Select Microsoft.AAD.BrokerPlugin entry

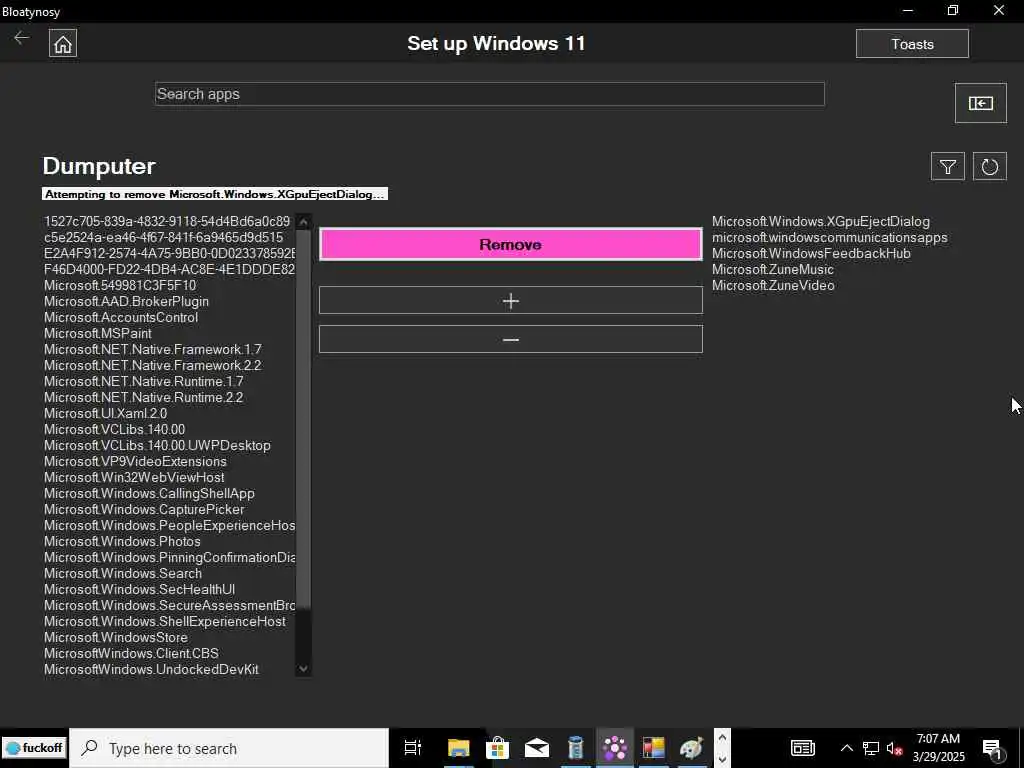point(127,302)
